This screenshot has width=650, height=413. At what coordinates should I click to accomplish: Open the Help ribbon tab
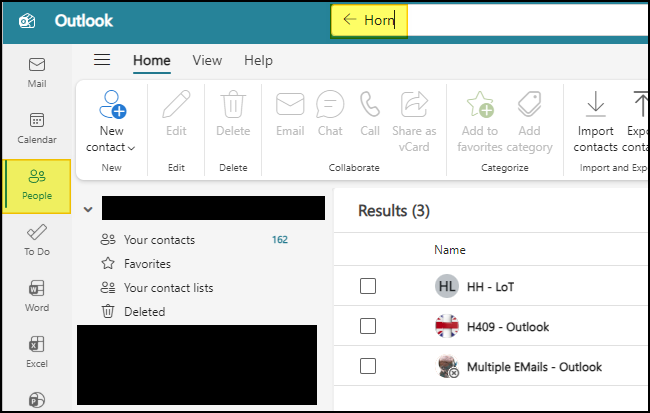tap(258, 61)
